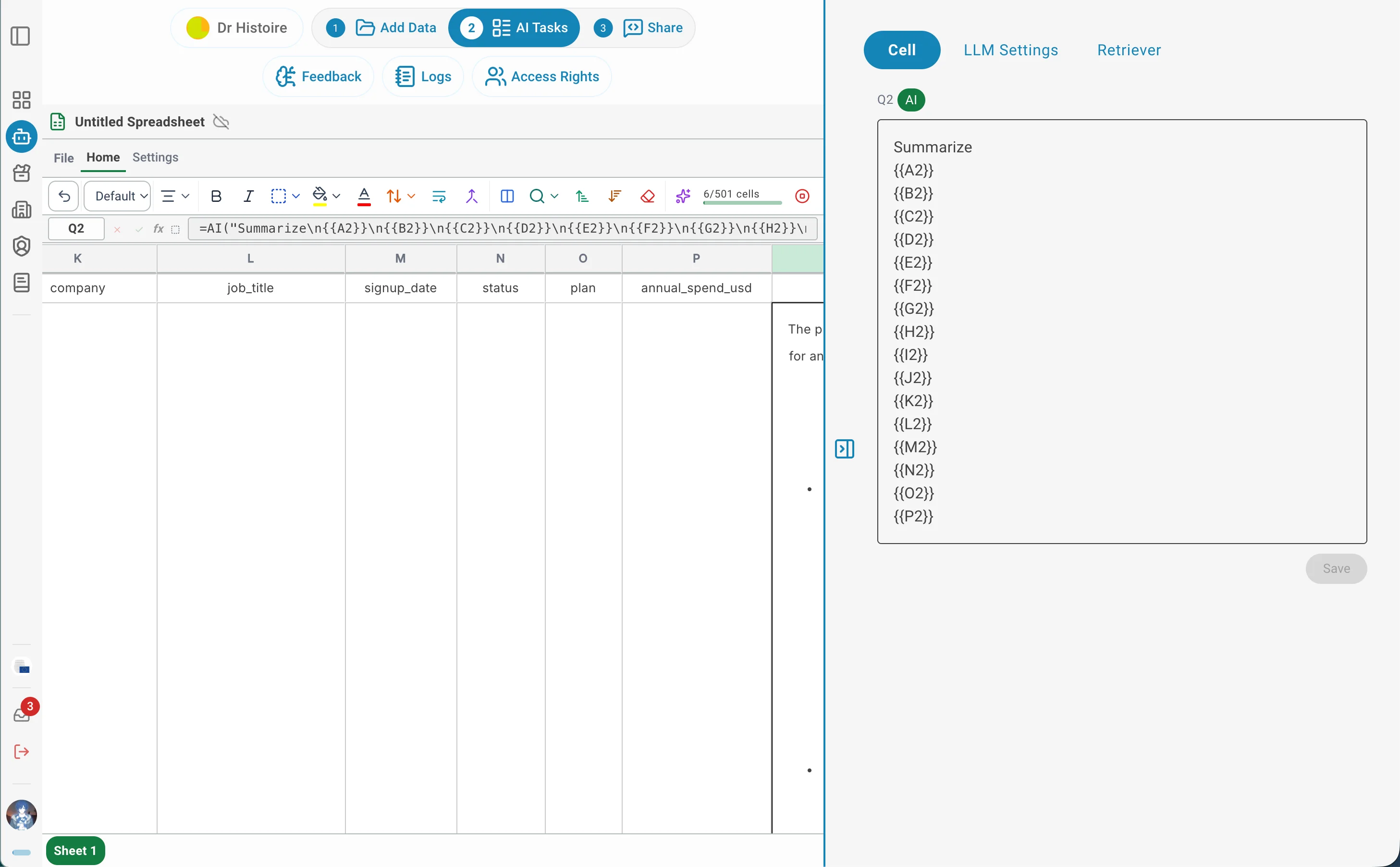Open the user avatar profile picture
The image size is (1400, 867).
coord(22,815)
